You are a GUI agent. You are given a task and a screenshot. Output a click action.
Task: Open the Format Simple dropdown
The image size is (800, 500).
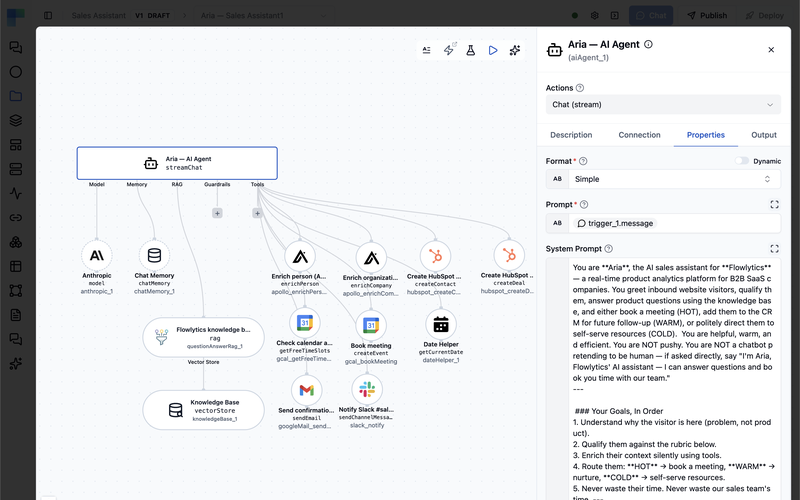(674, 179)
